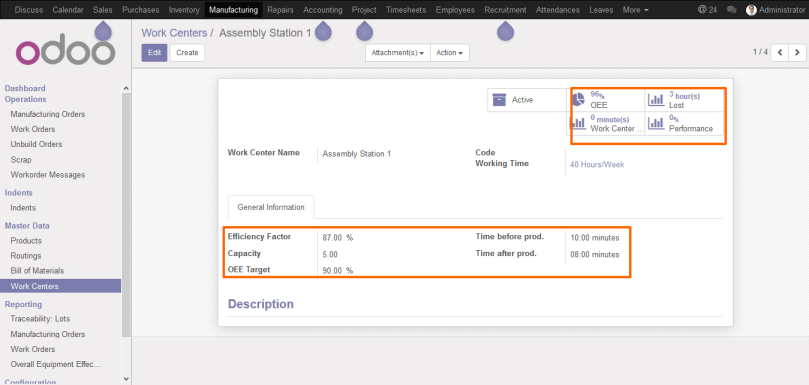Open the Repairs menu
This screenshot has width=809, height=385.
(281, 10)
